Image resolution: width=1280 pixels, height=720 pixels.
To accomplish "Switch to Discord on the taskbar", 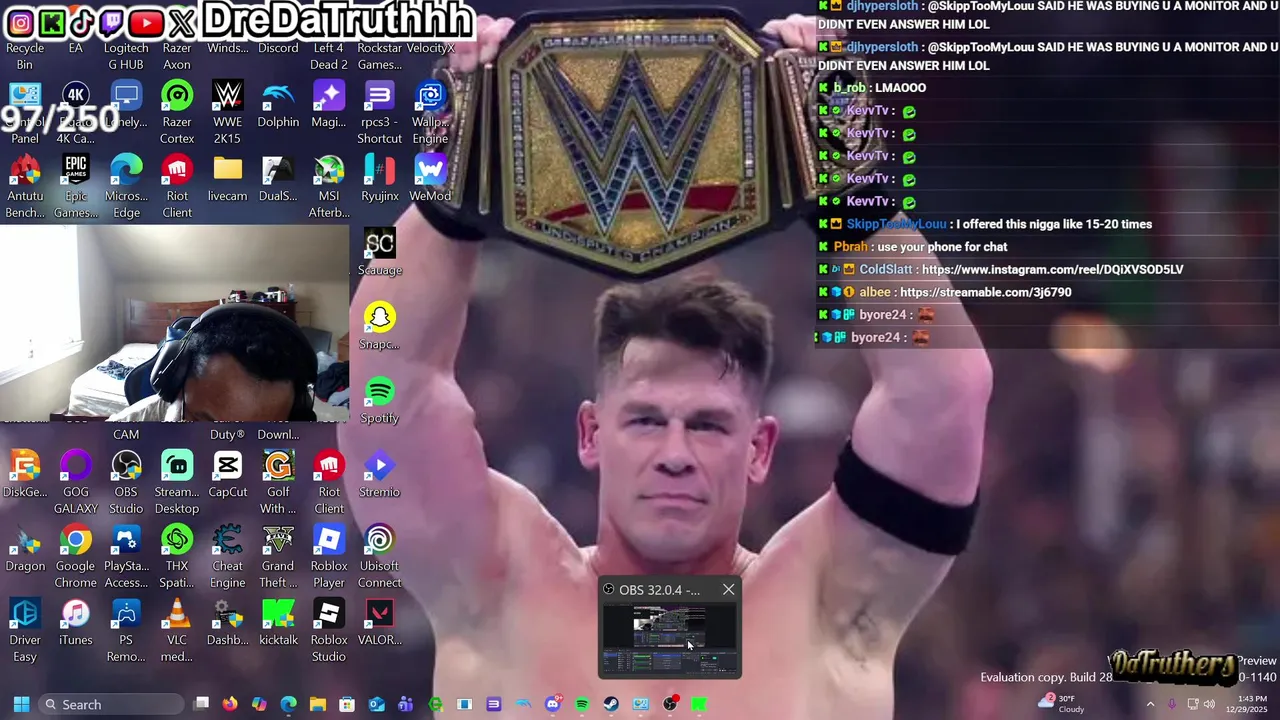I will [x=552, y=704].
